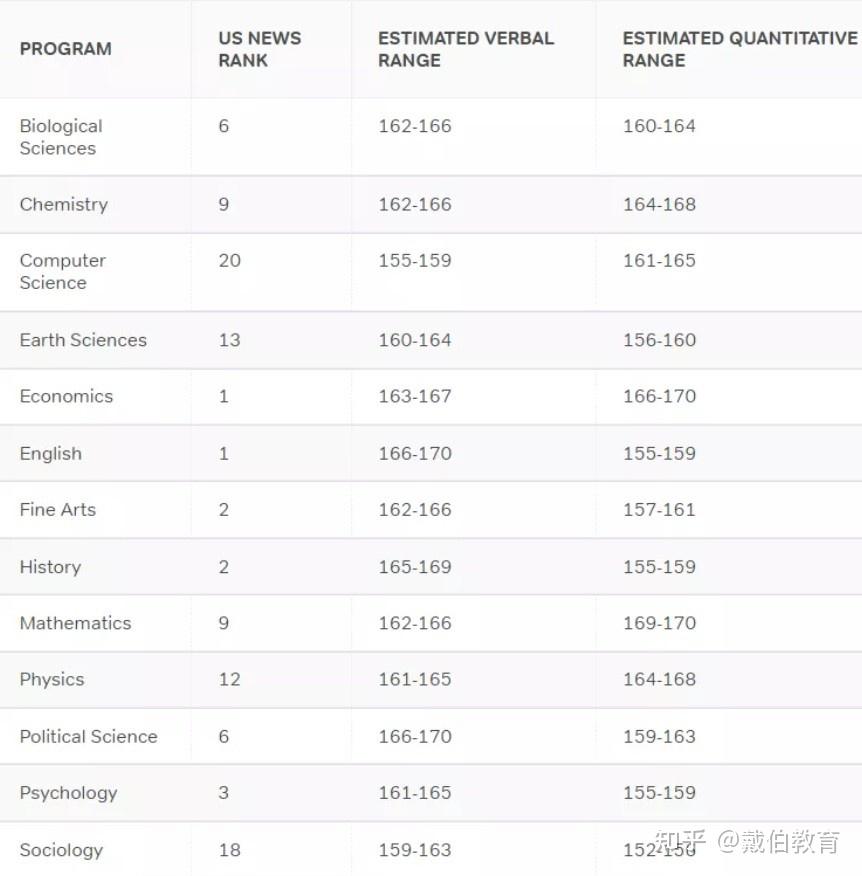Select the Earth Sciences row label

[x=83, y=340]
